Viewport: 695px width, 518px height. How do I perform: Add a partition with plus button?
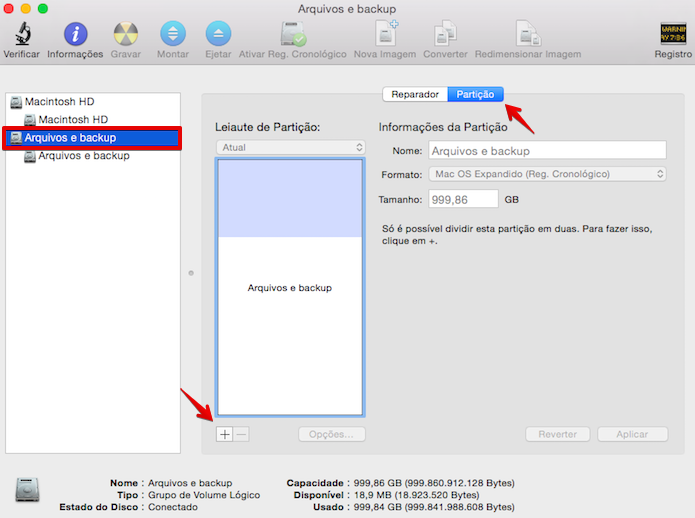pyautogui.click(x=225, y=434)
